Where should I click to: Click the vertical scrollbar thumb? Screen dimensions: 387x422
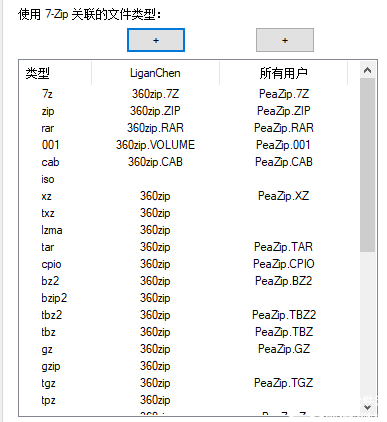tap(368, 165)
